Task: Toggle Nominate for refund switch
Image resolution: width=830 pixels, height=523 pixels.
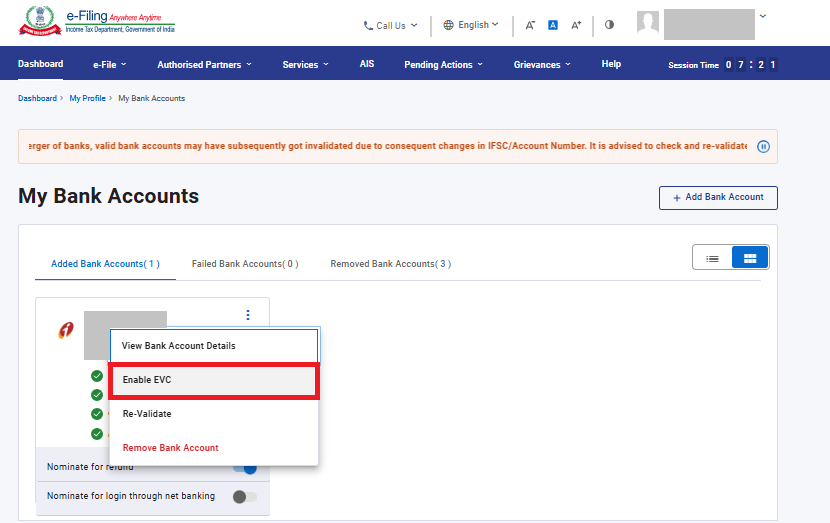Action: (245, 467)
